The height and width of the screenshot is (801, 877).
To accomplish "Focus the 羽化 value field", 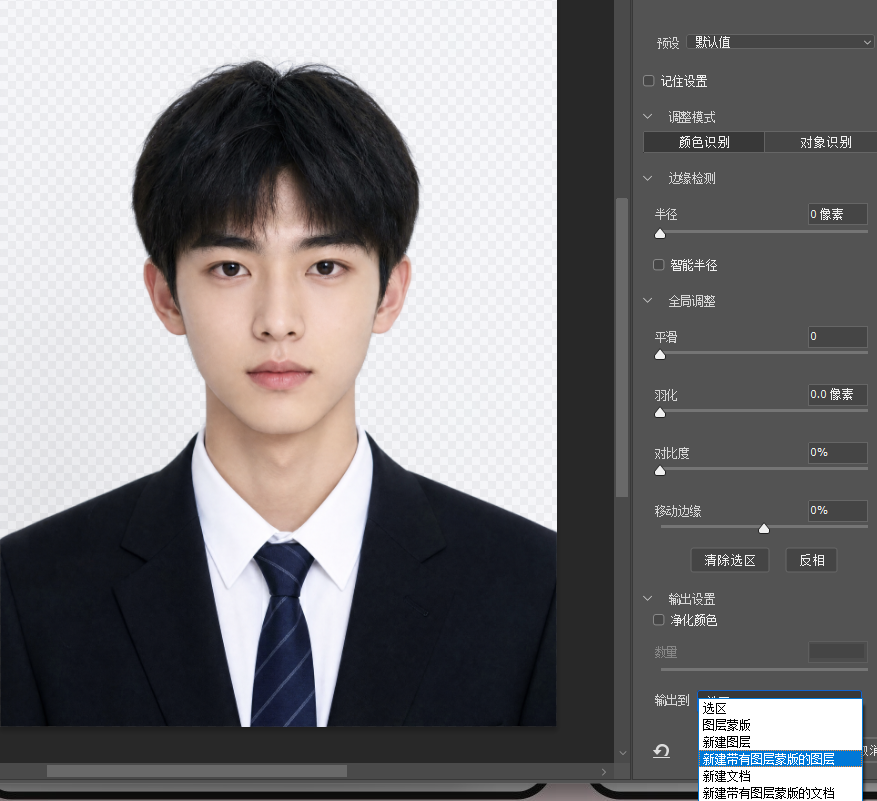I will (838, 394).
